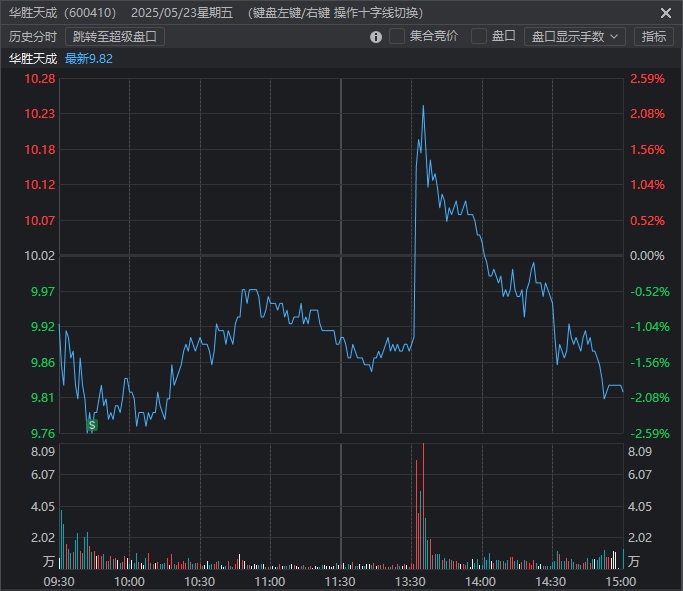Image resolution: width=683 pixels, height=591 pixels.
Task: Select the 历史分时 tab label
Action: click(33, 36)
